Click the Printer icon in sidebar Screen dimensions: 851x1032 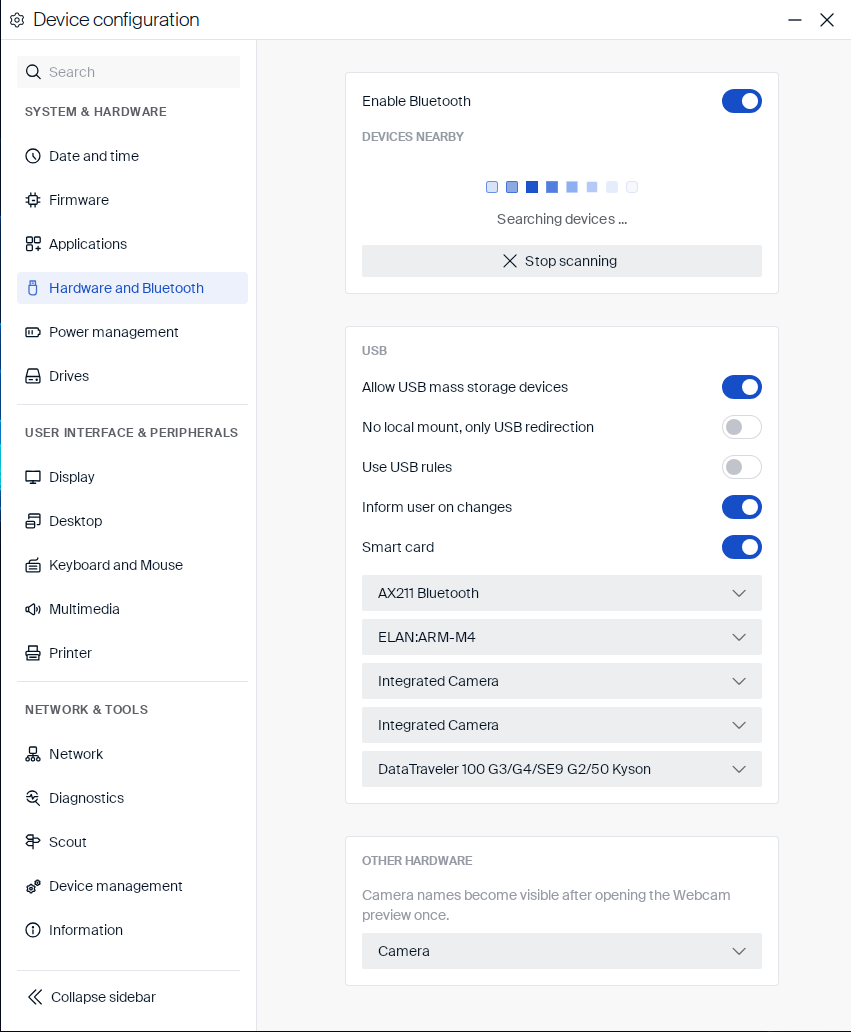pyautogui.click(x=33, y=653)
